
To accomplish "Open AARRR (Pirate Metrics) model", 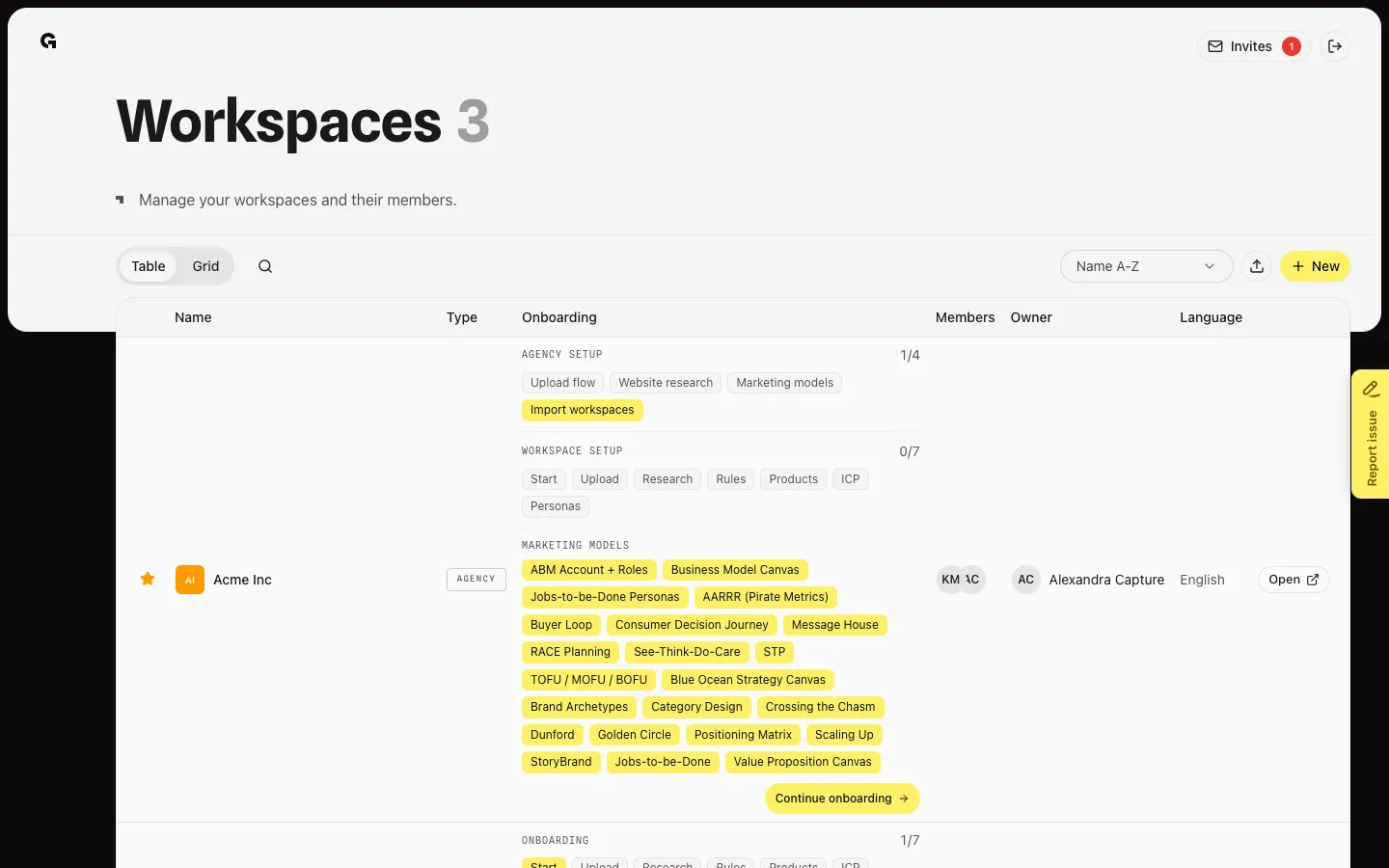I will 766,597.
